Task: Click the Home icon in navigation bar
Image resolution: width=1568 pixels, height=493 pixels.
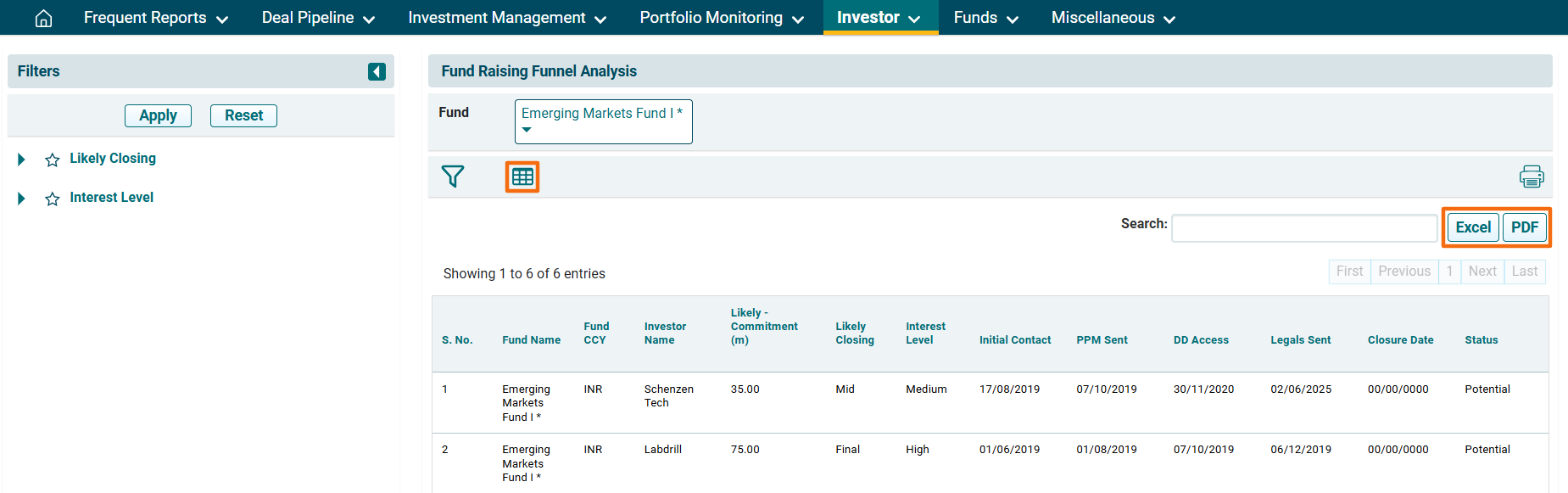Action: (43, 18)
